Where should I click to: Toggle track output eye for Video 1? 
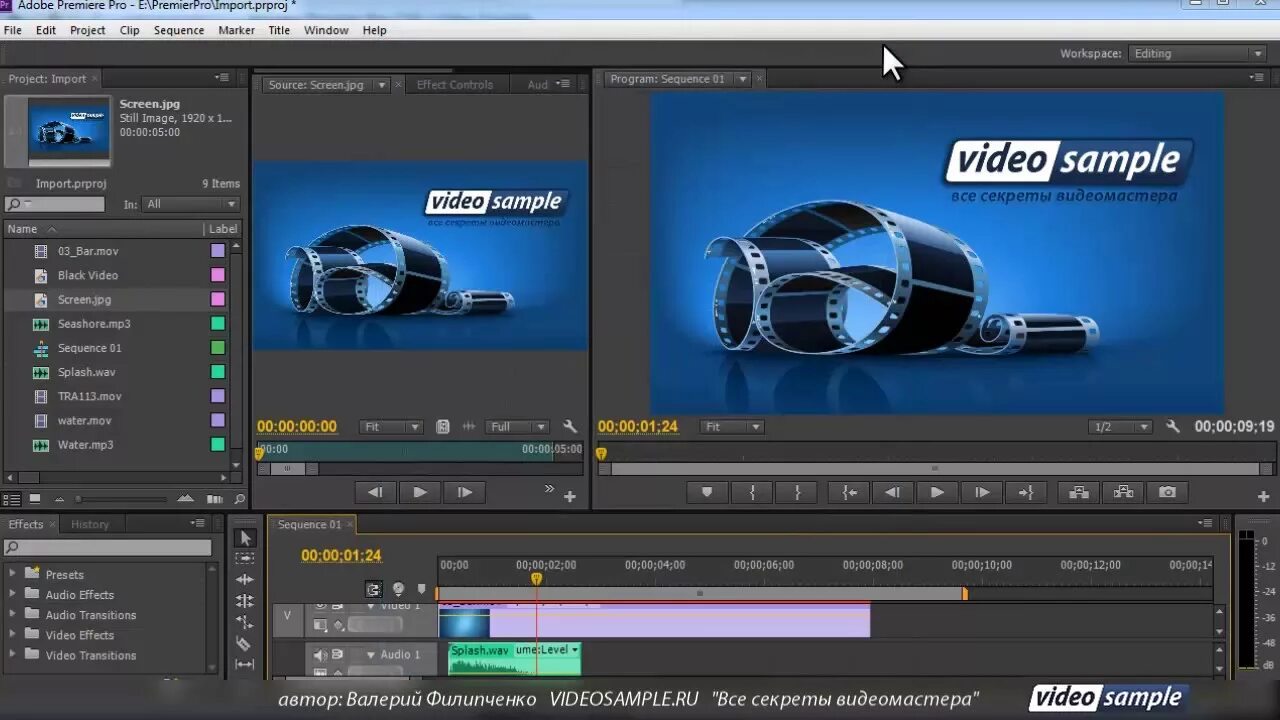click(x=320, y=606)
